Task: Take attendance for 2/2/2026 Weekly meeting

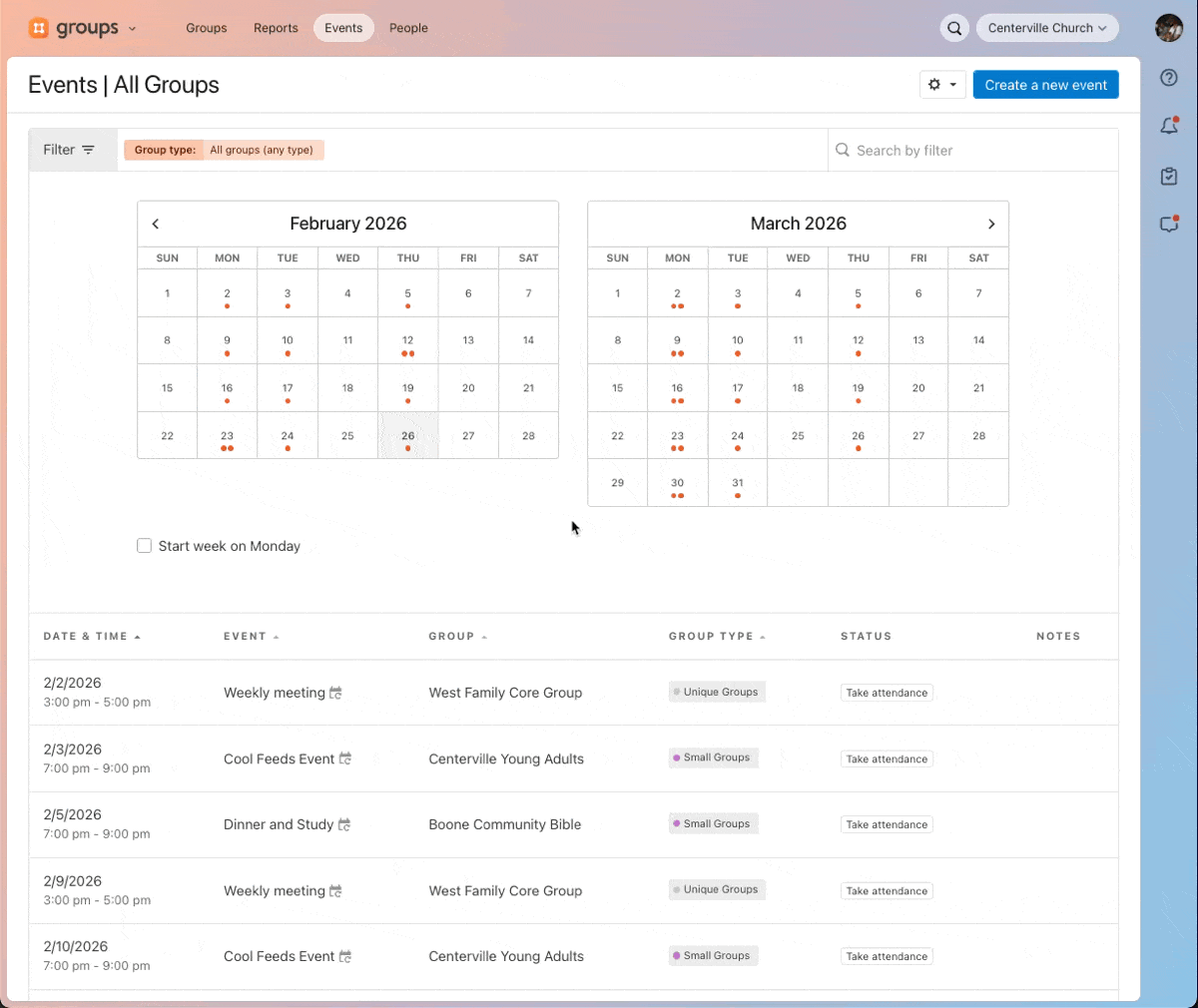Action: pyautogui.click(x=887, y=693)
